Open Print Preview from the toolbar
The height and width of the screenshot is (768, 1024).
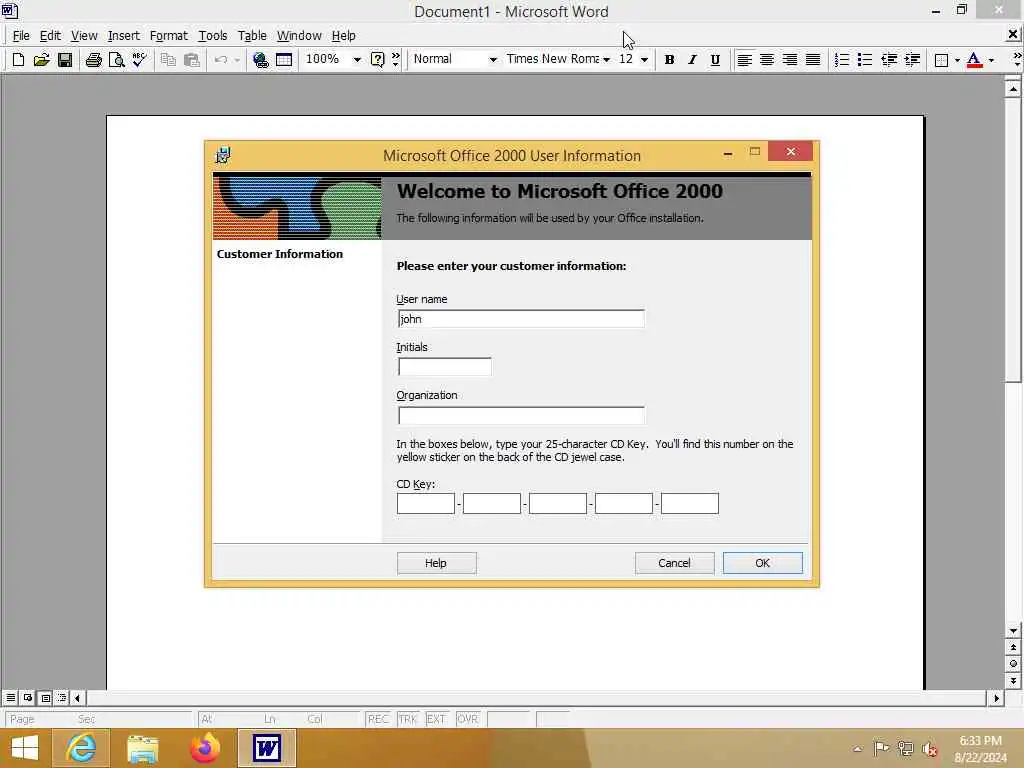coord(116,60)
